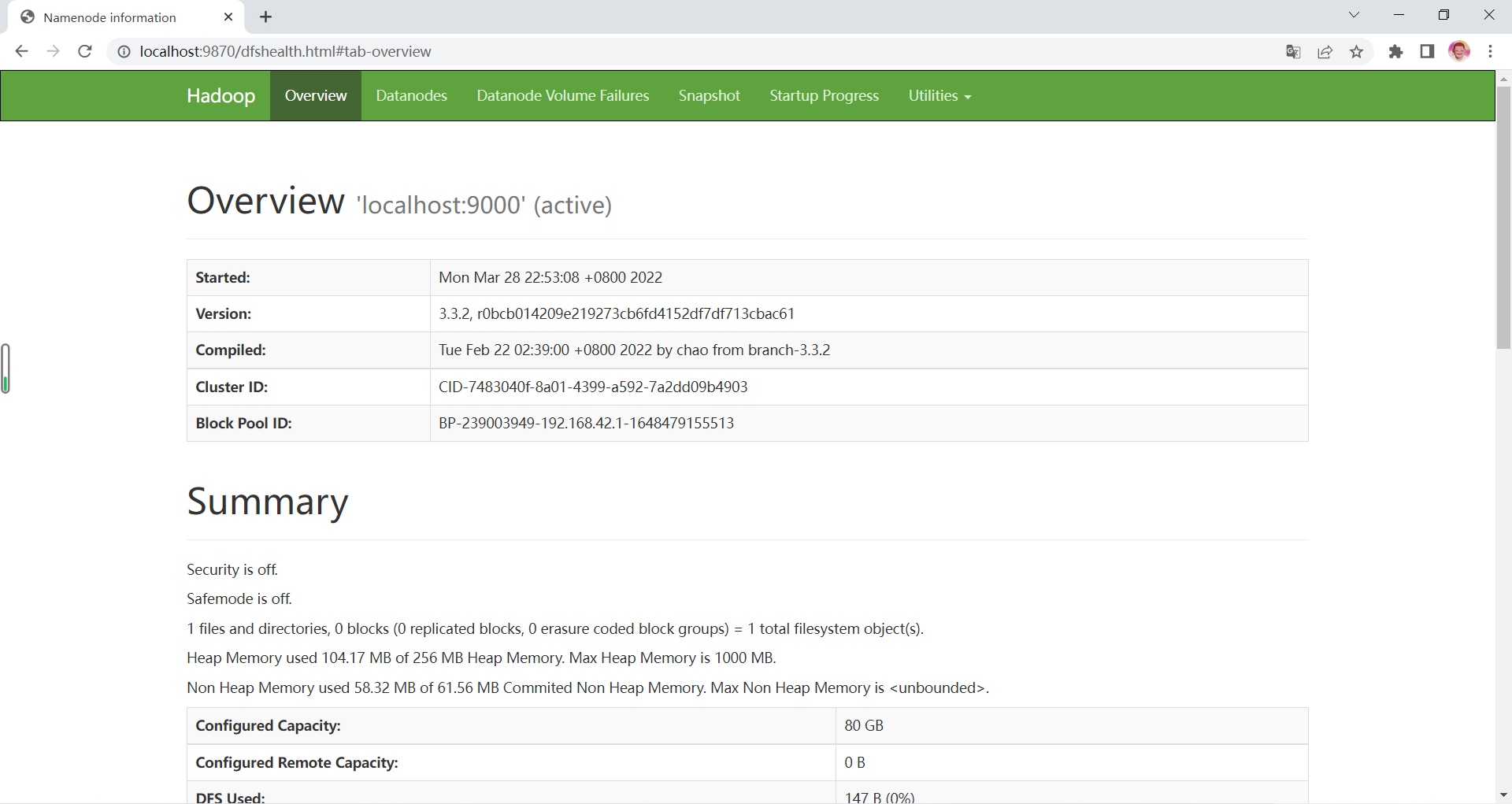The width and height of the screenshot is (1512, 804).
Task: Go back to the previous page
Action: point(21,51)
